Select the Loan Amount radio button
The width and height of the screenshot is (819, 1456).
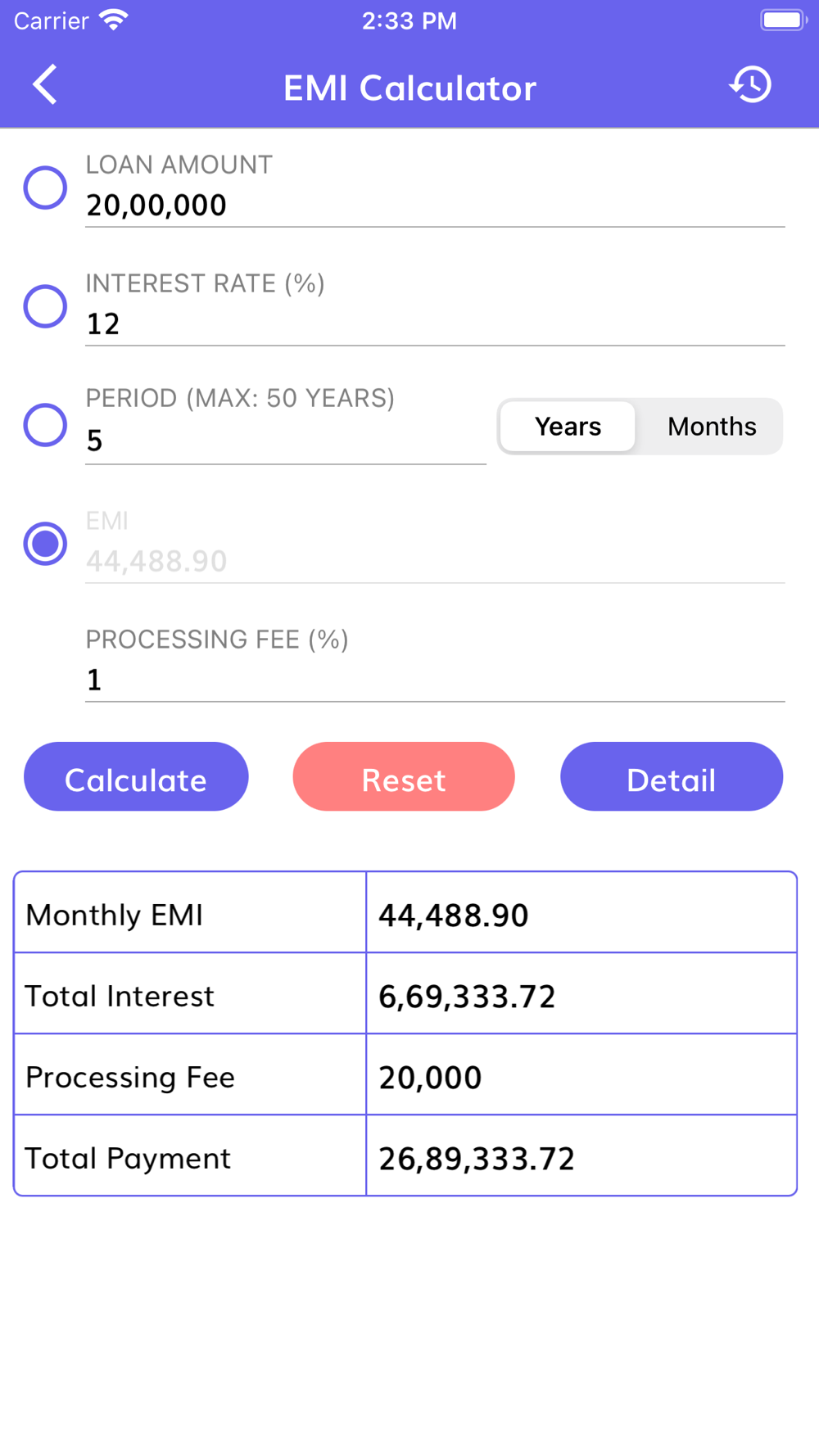[45, 188]
